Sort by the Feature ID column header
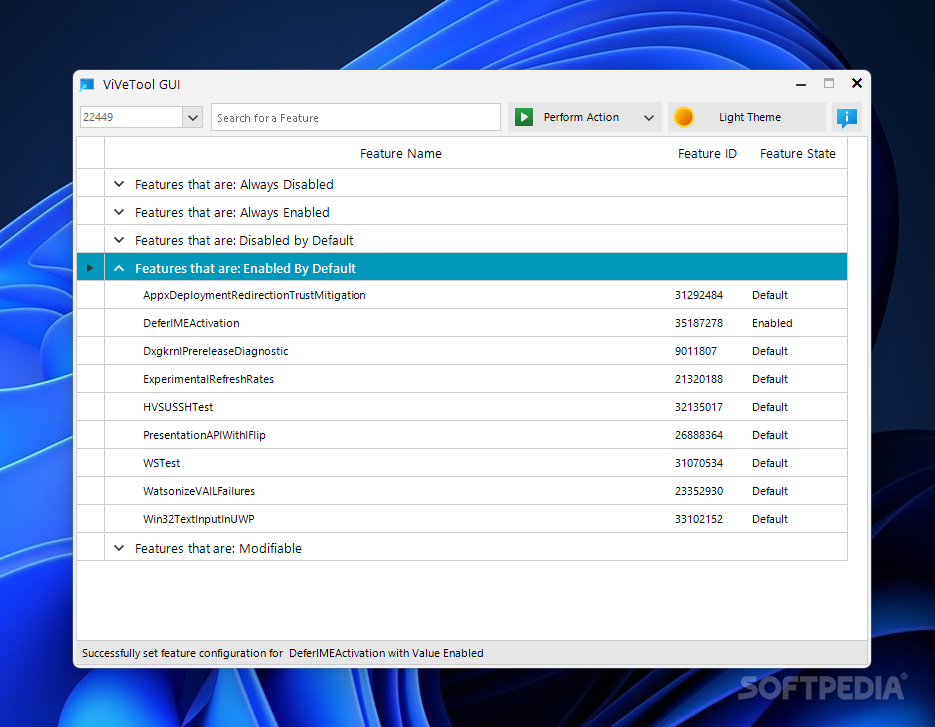935x727 pixels. click(x=707, y=153)
